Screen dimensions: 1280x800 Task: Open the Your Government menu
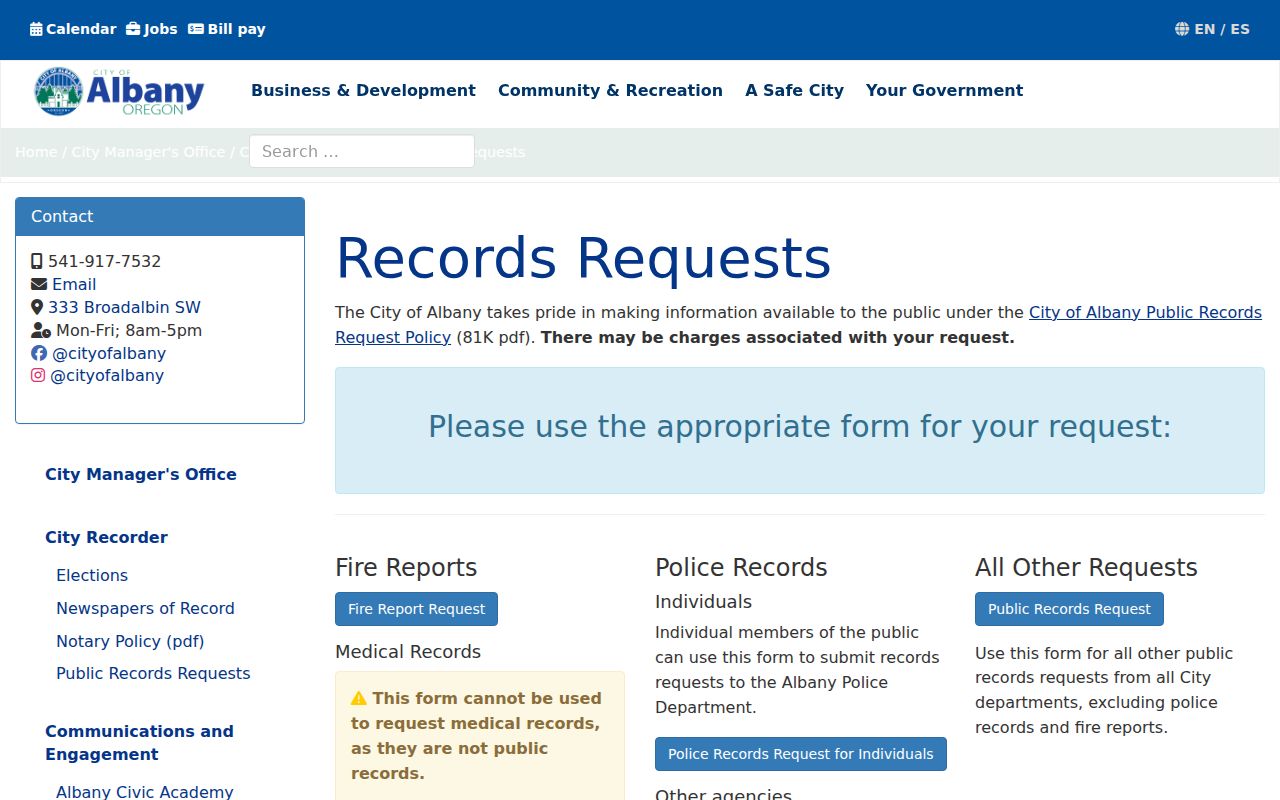(944, 90)
